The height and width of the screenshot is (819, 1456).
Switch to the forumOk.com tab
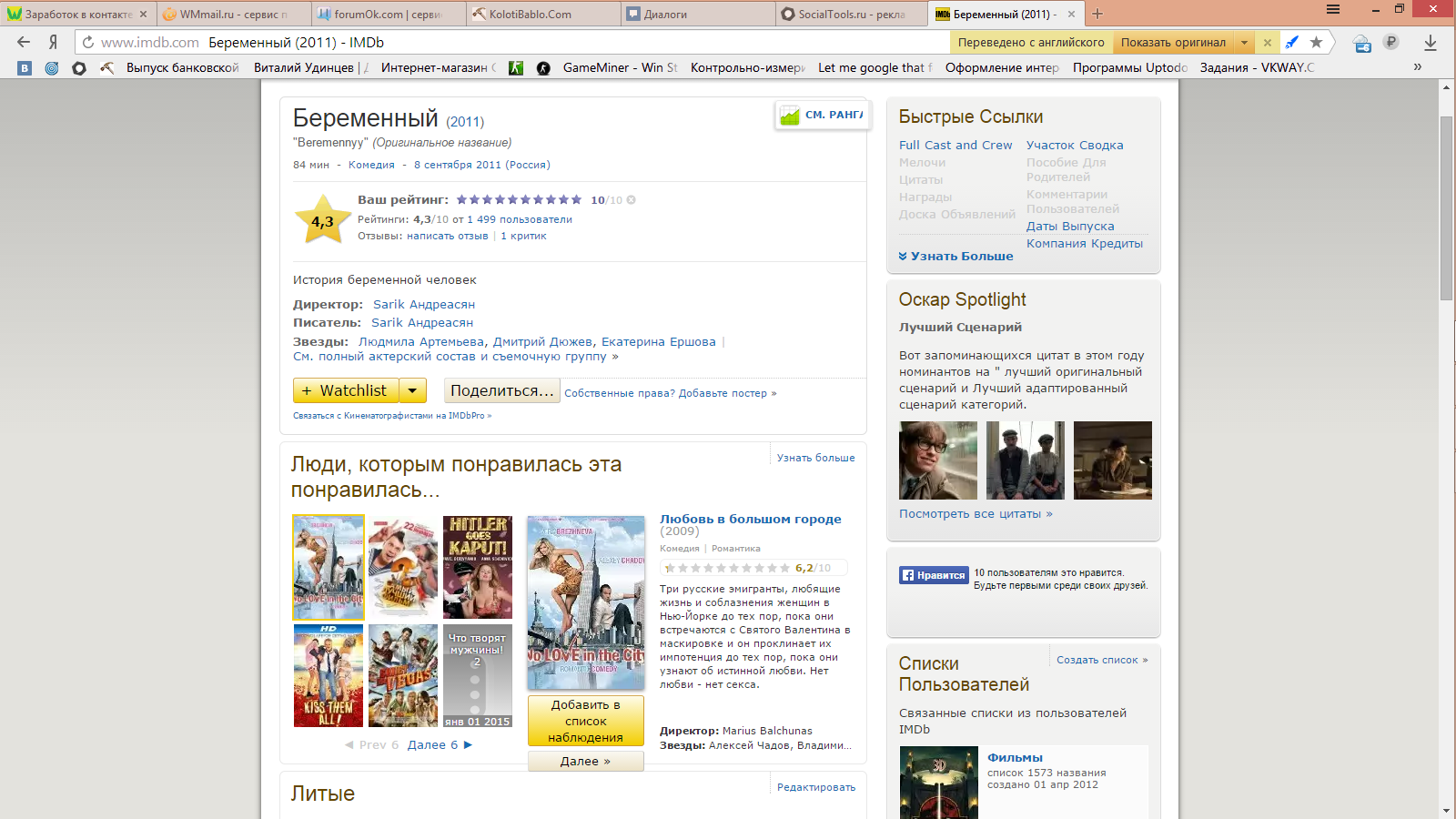point(389,14)
